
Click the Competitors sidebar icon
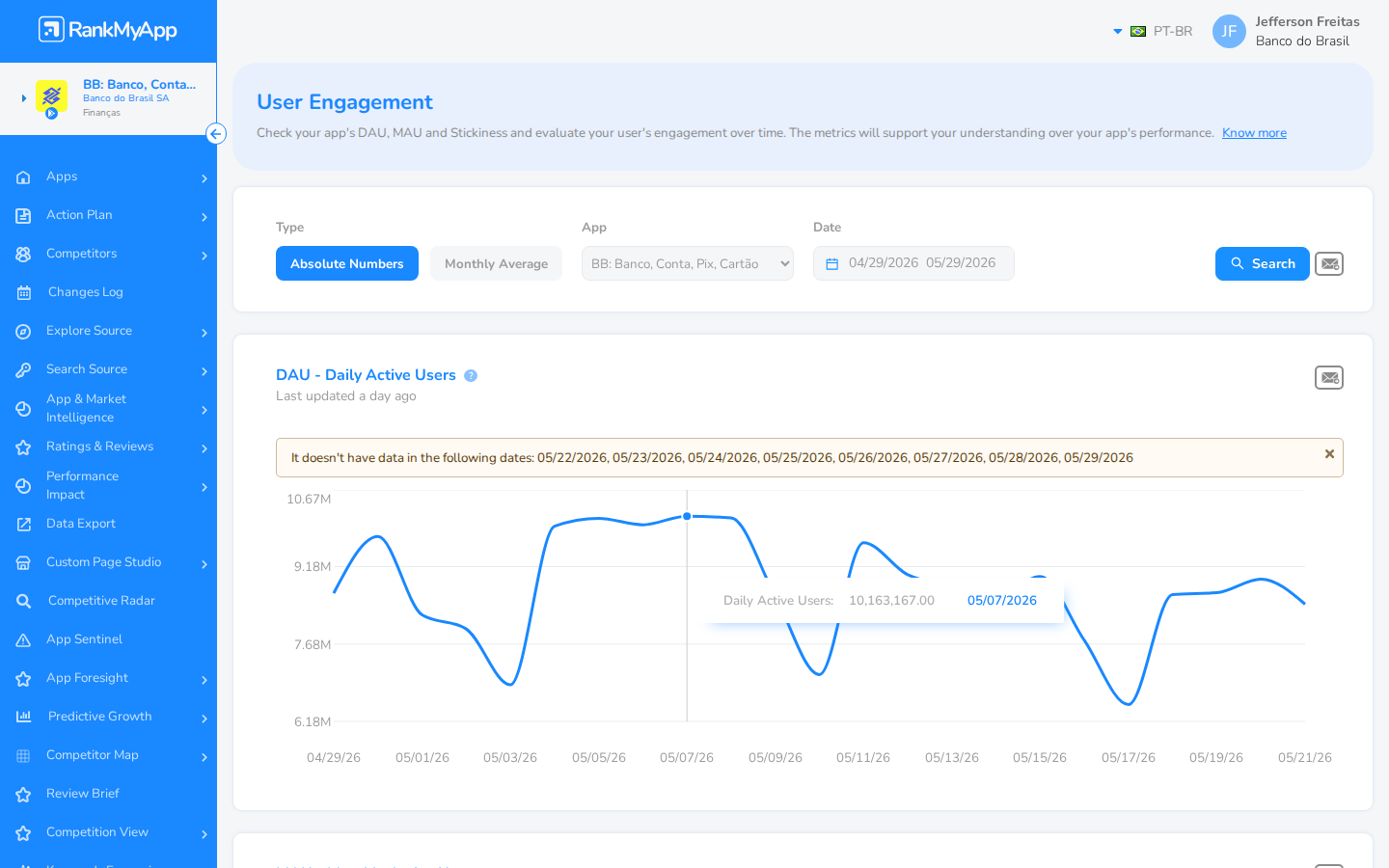(23, 255)
